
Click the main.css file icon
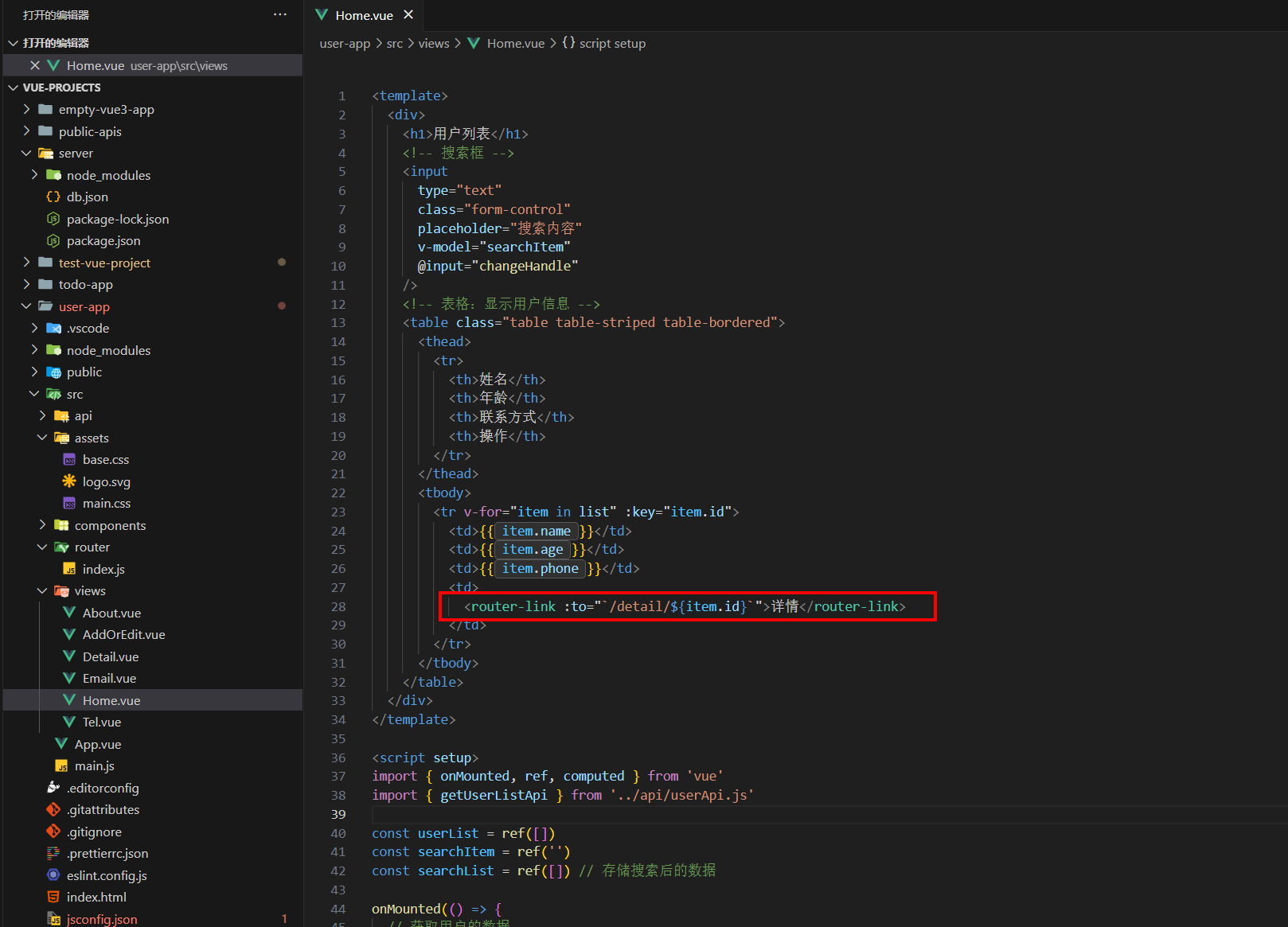pos(69,503)
